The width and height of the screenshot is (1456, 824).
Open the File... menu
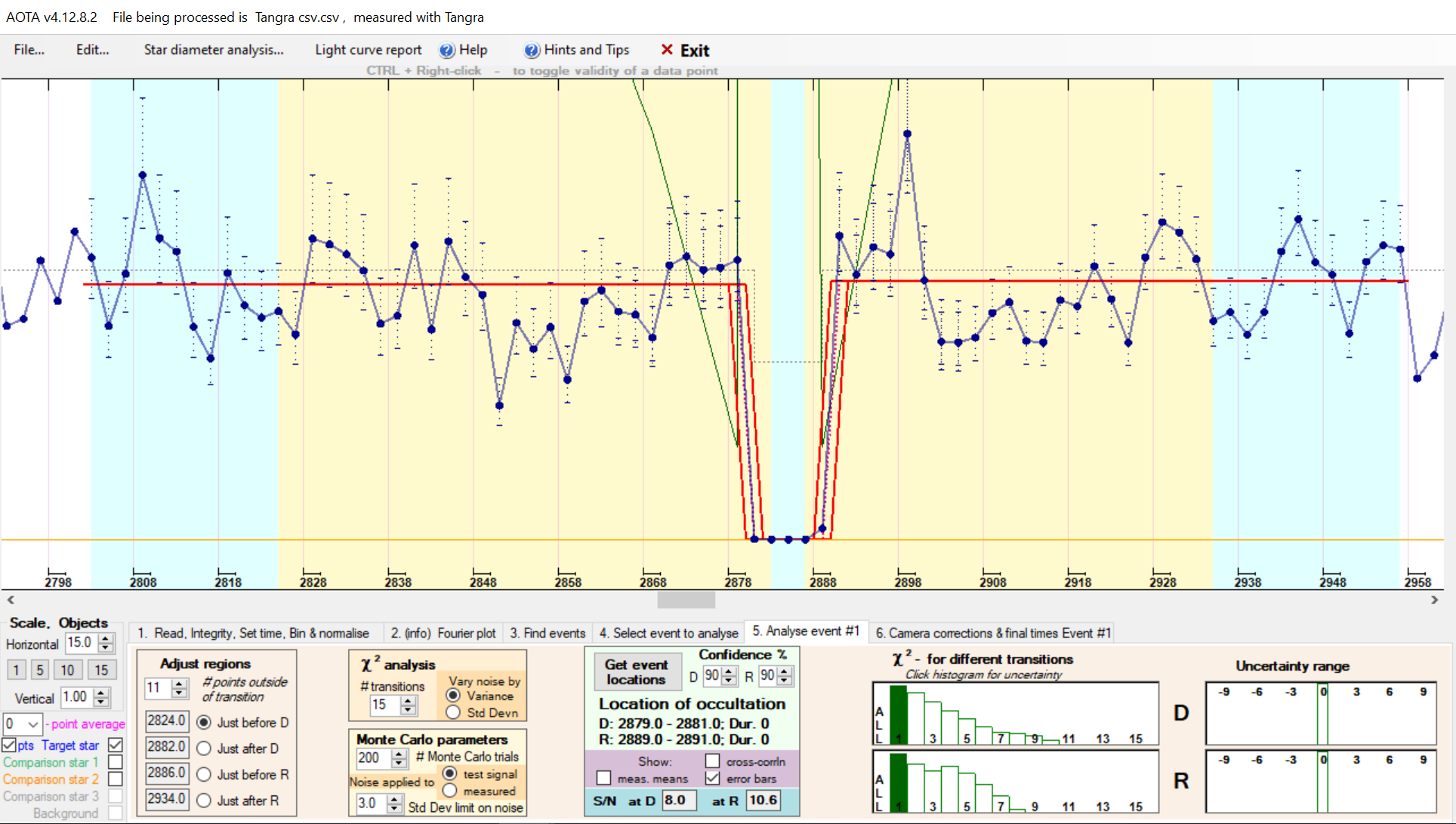[x=29, y=50]
